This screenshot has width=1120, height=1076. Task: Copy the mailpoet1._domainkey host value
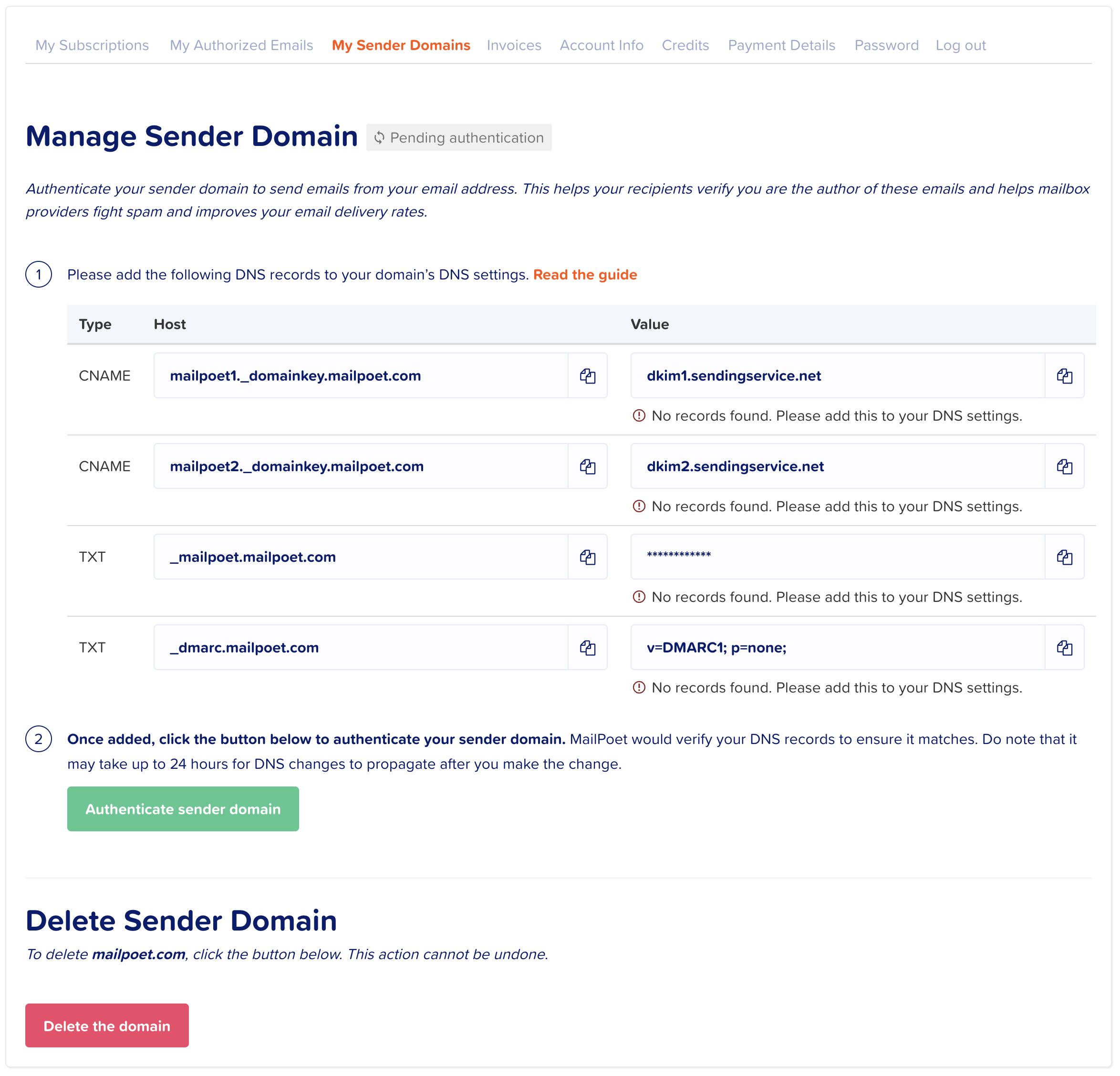click(x=588, y=375)
